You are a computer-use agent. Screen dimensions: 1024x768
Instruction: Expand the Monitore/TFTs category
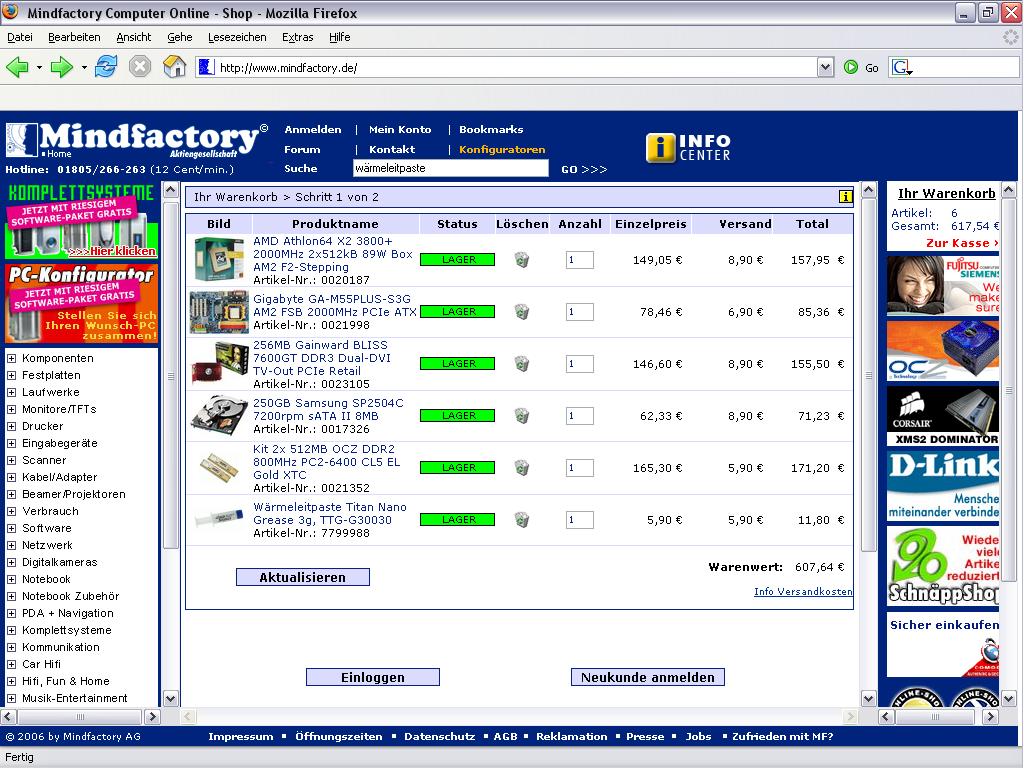coord(11,409)
